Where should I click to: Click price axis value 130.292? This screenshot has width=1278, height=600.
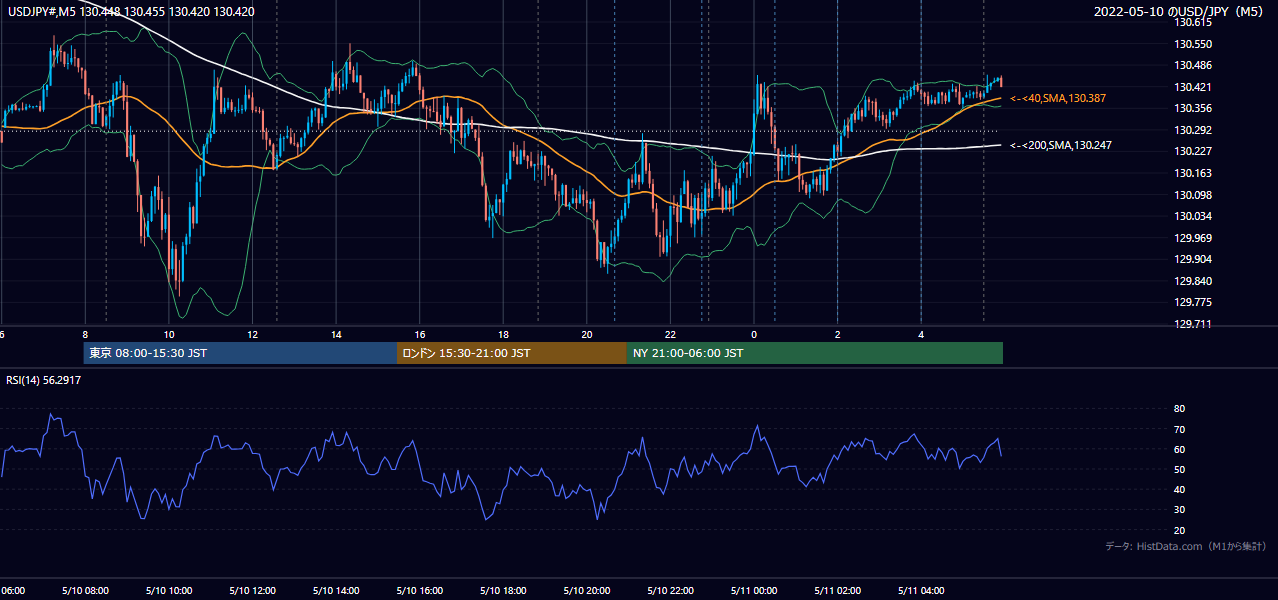pos(1195,130)
